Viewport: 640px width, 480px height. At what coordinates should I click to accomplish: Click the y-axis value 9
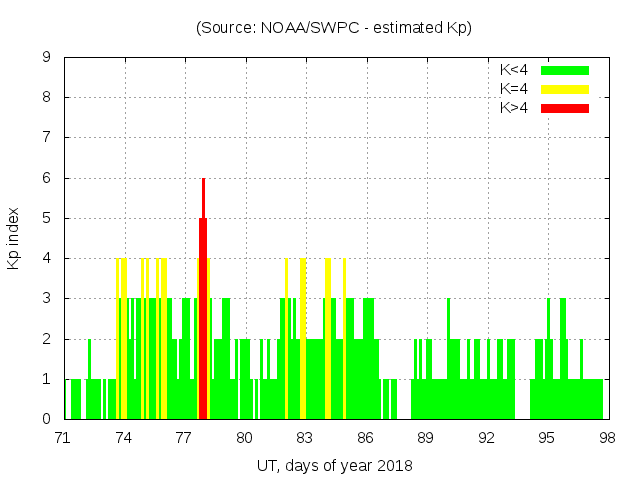pos(46,57)
